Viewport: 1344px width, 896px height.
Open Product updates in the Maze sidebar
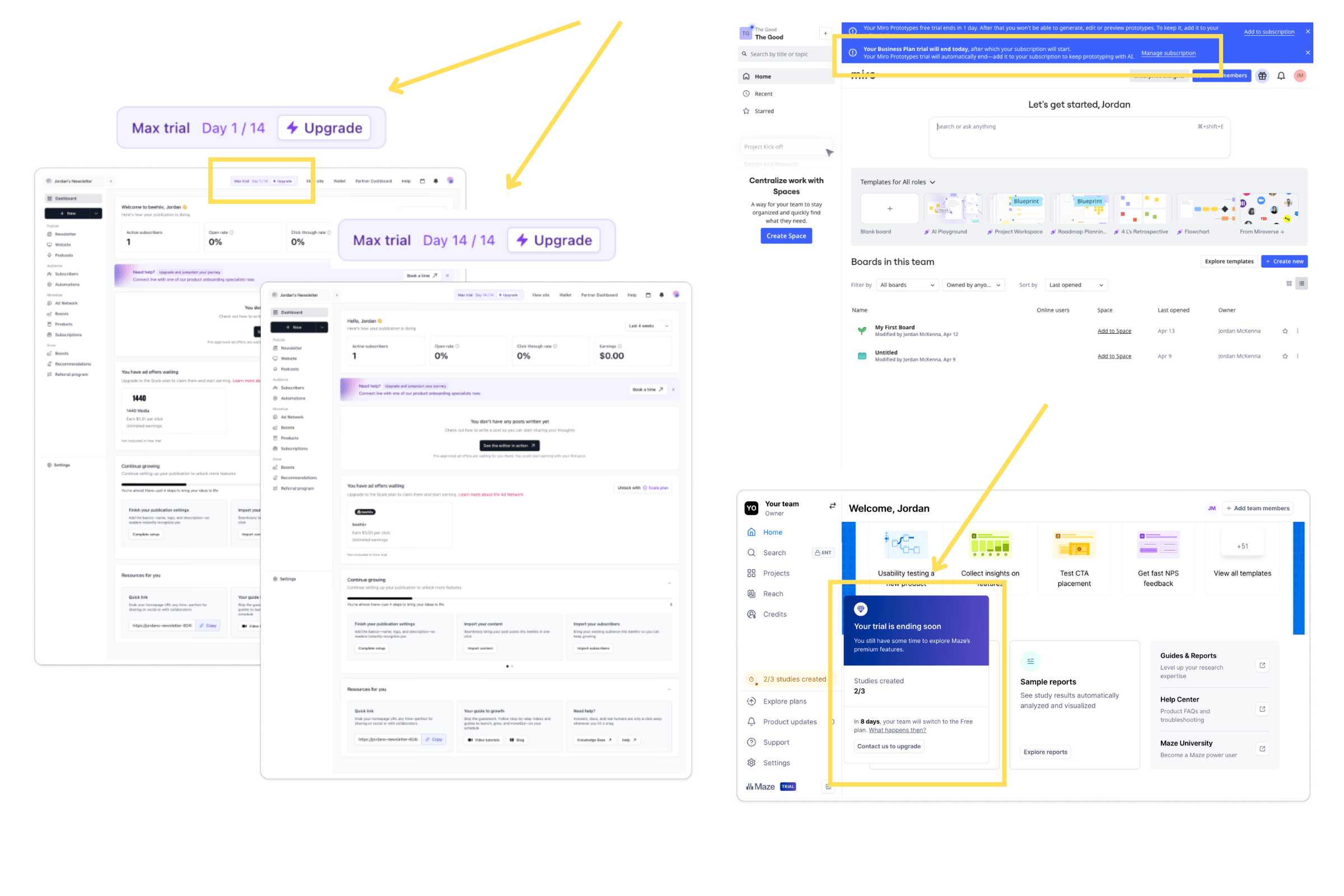(x=788, y=722)
